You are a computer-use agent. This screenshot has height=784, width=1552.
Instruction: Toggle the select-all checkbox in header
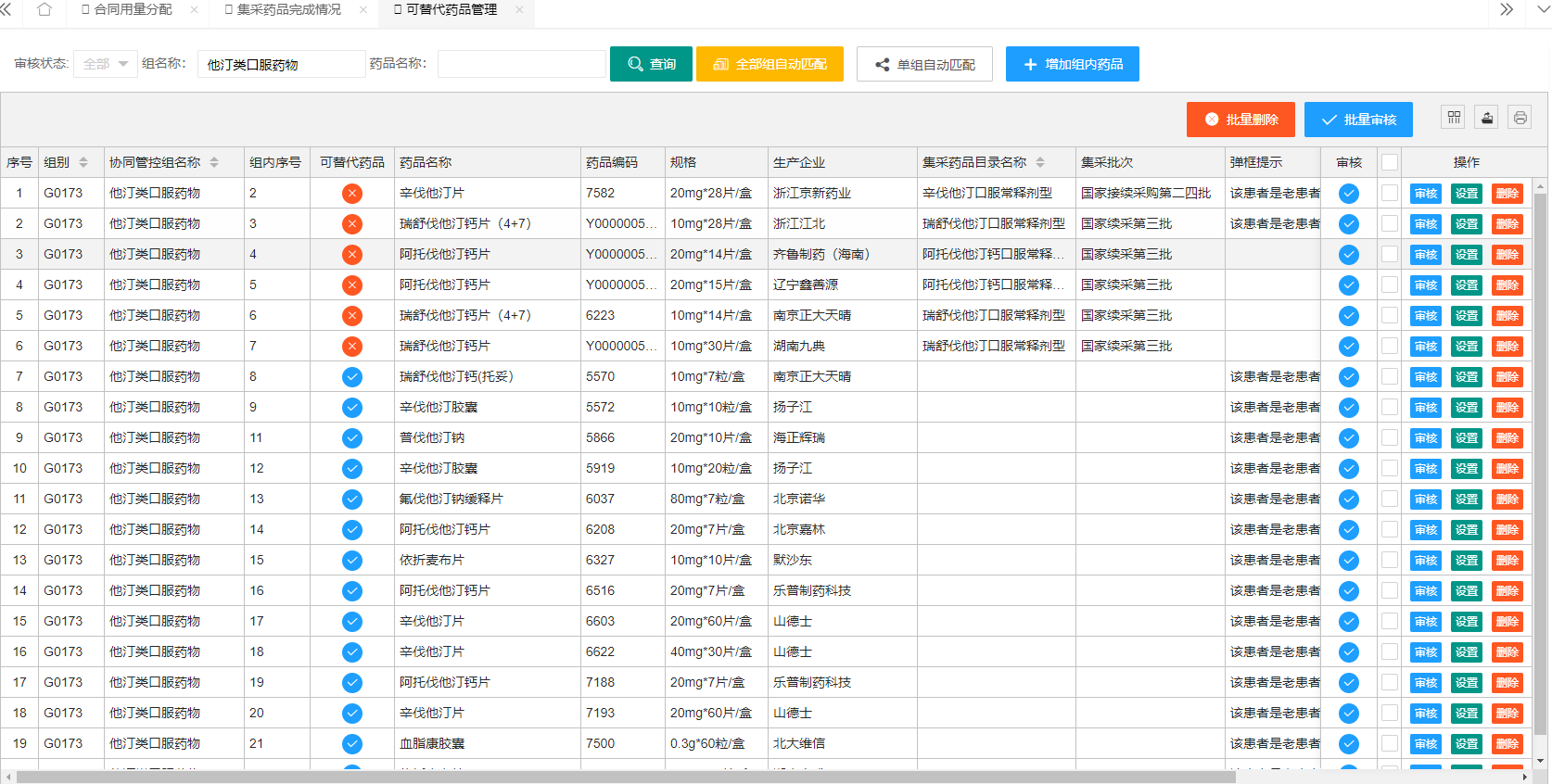click(1389, 162)
